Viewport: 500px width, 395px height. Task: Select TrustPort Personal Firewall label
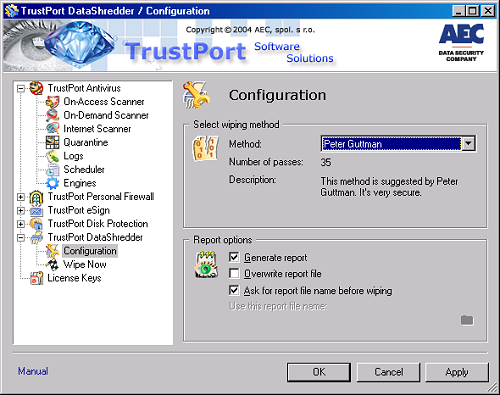(x=101, y=196)
